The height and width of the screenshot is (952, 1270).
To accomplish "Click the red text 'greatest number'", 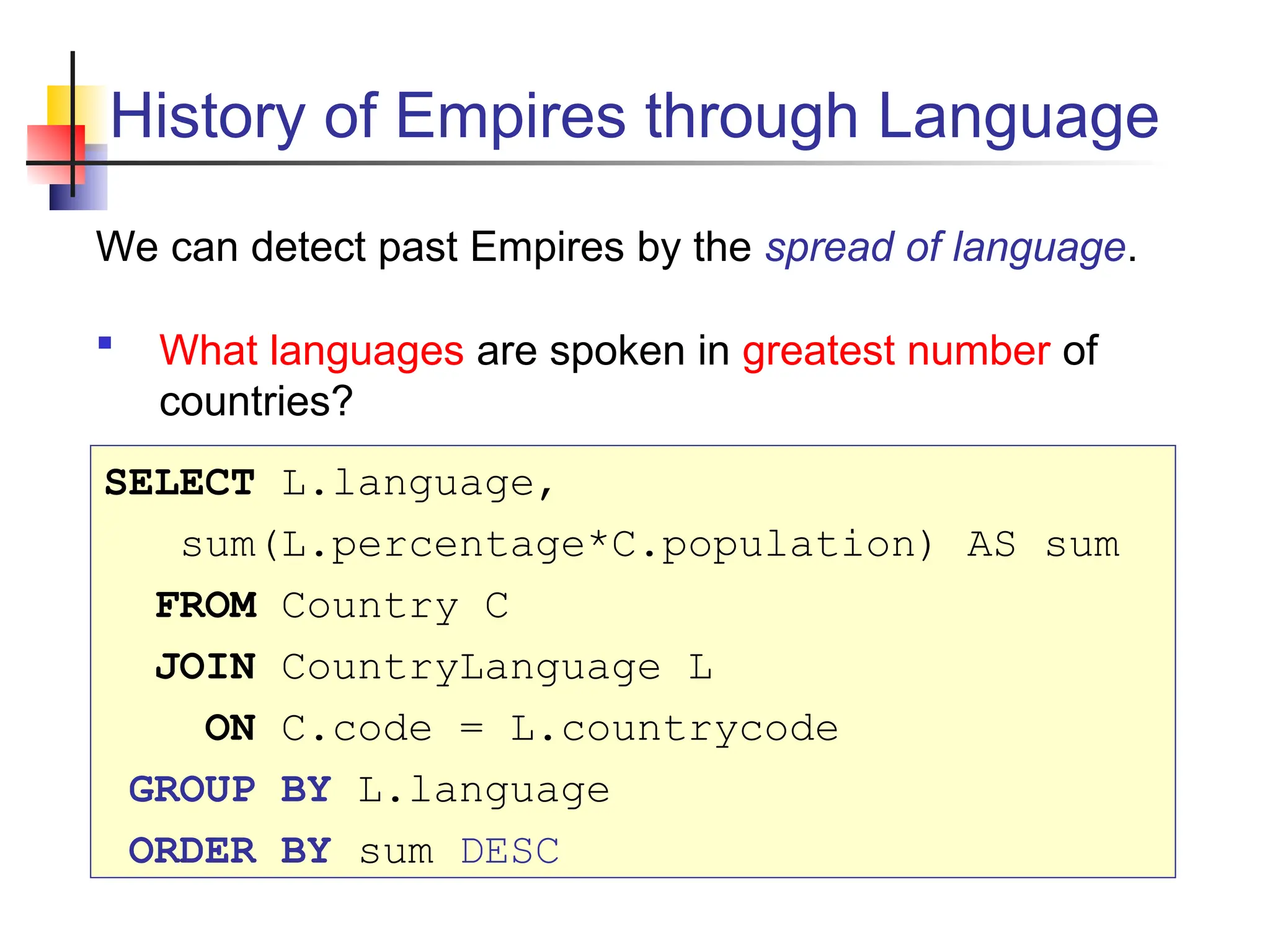I will [x=896, y=351].
